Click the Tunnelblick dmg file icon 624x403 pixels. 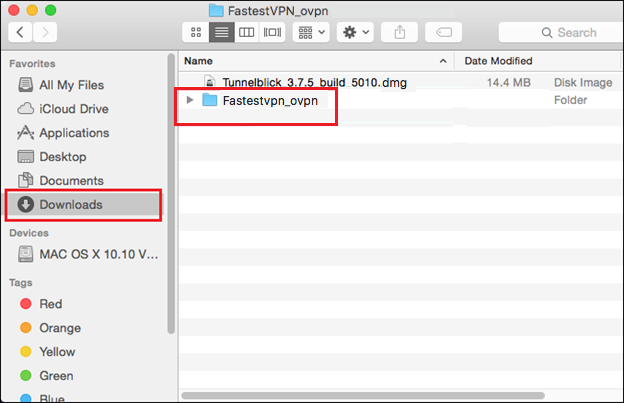pyautogui.click(x=210, y=82)
